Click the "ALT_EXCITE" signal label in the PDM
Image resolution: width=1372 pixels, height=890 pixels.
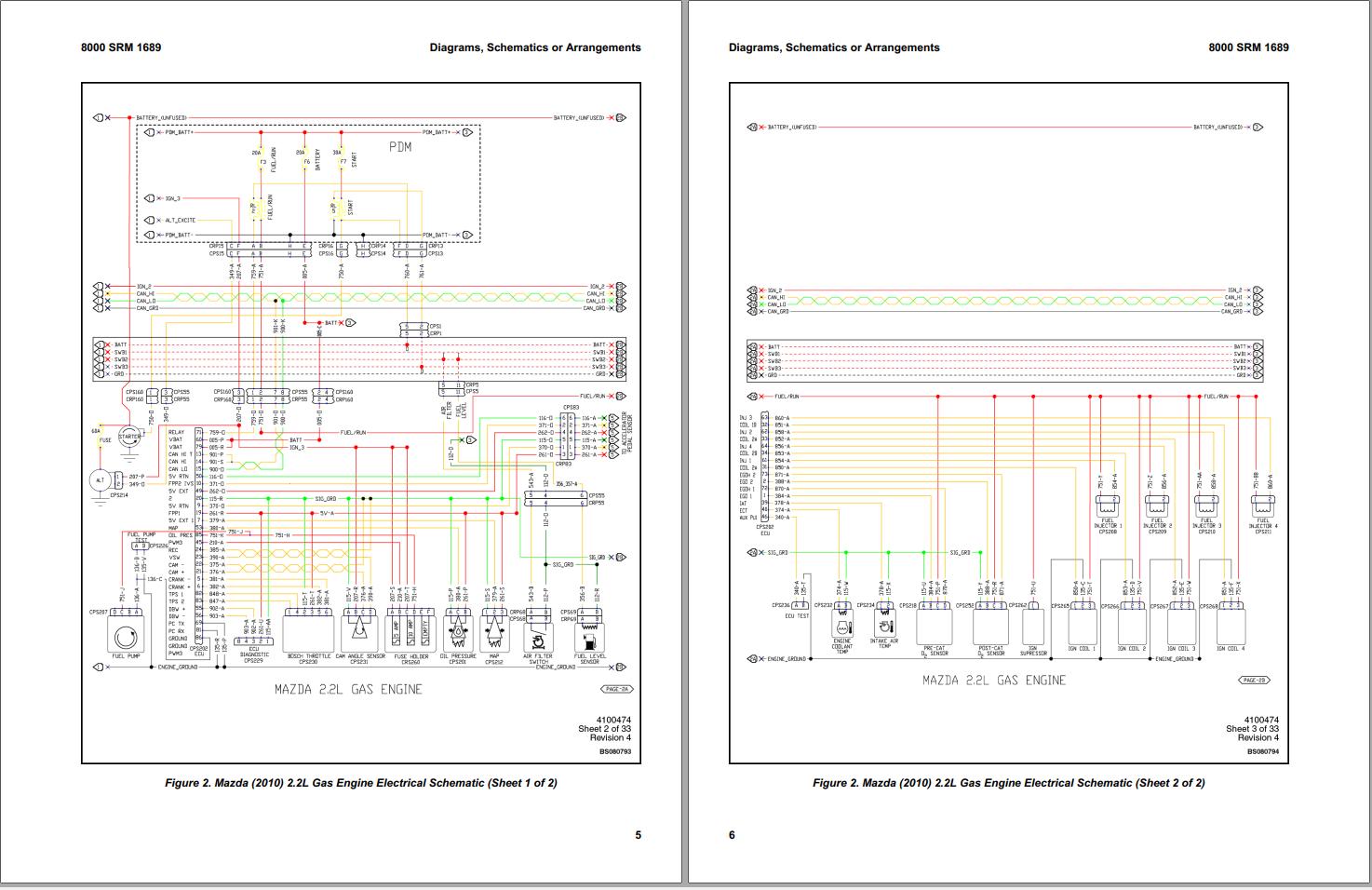181,221
